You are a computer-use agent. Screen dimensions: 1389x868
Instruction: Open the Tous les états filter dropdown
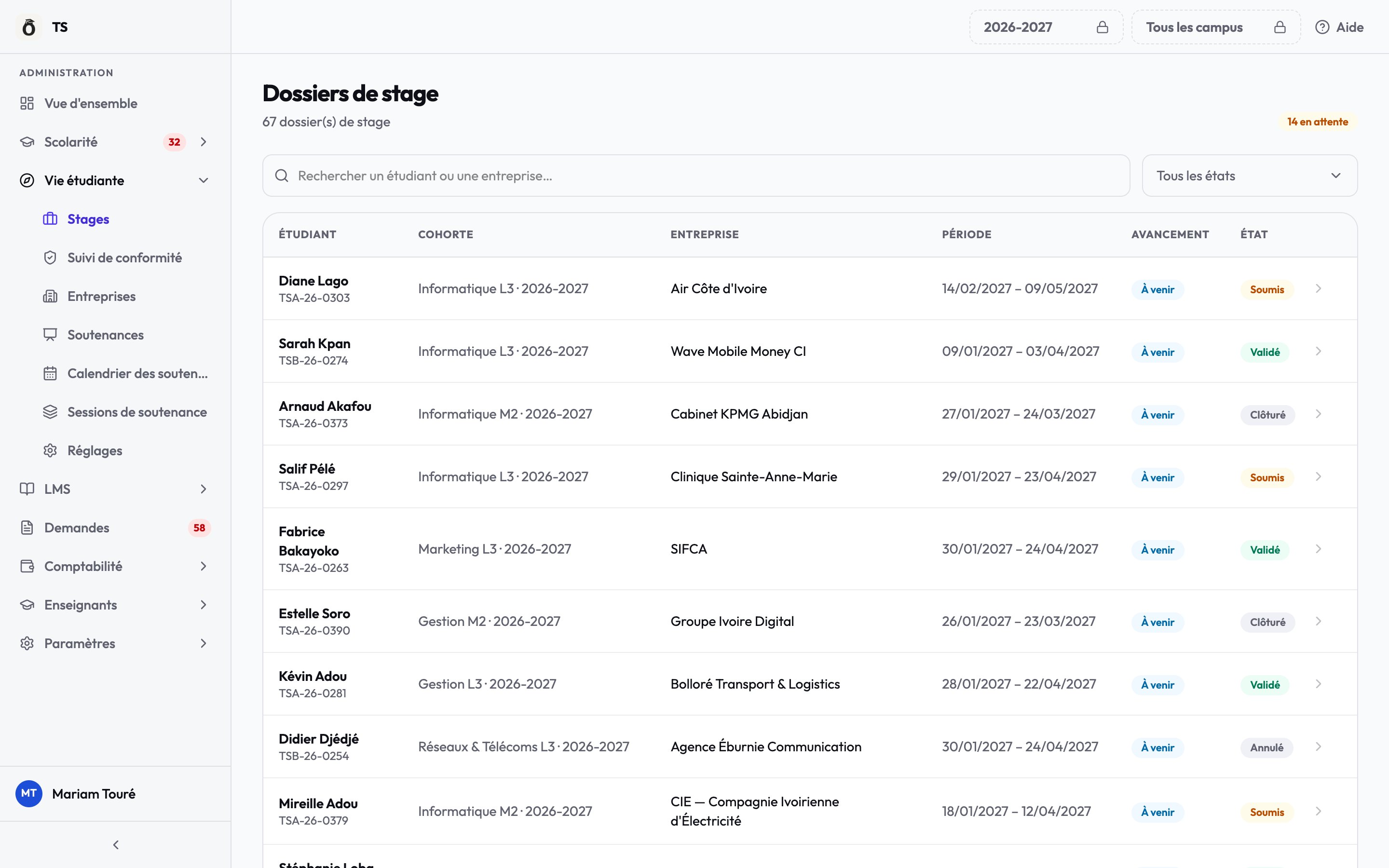point(1250,176)
